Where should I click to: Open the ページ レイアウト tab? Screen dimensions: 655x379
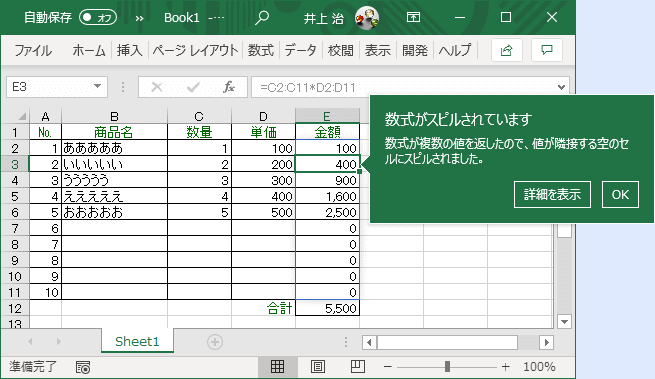[x=195, y=51]
